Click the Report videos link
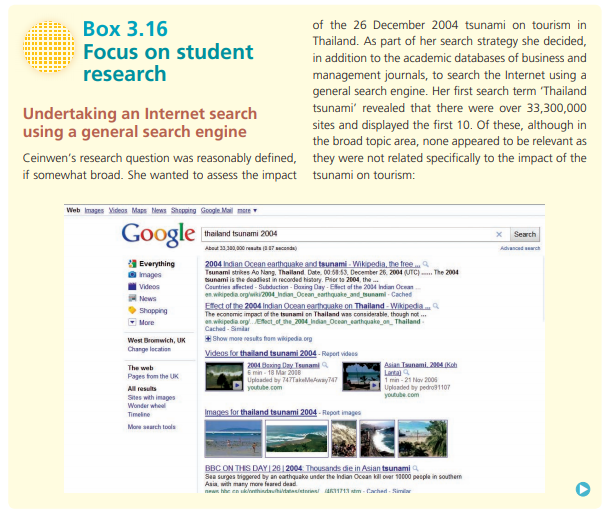The height and width of the screenshot is (509, 603). [x=340, y=354]
